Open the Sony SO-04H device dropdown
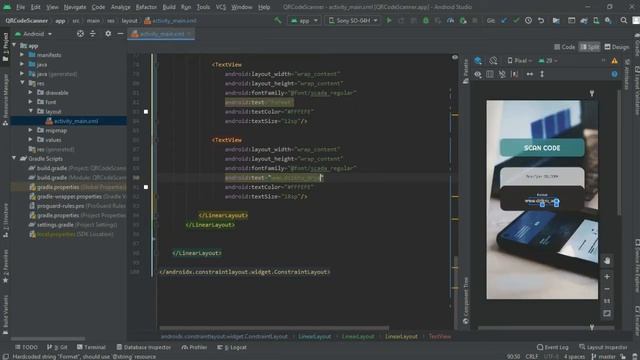640x360 pixels. (x=353, y=20)
